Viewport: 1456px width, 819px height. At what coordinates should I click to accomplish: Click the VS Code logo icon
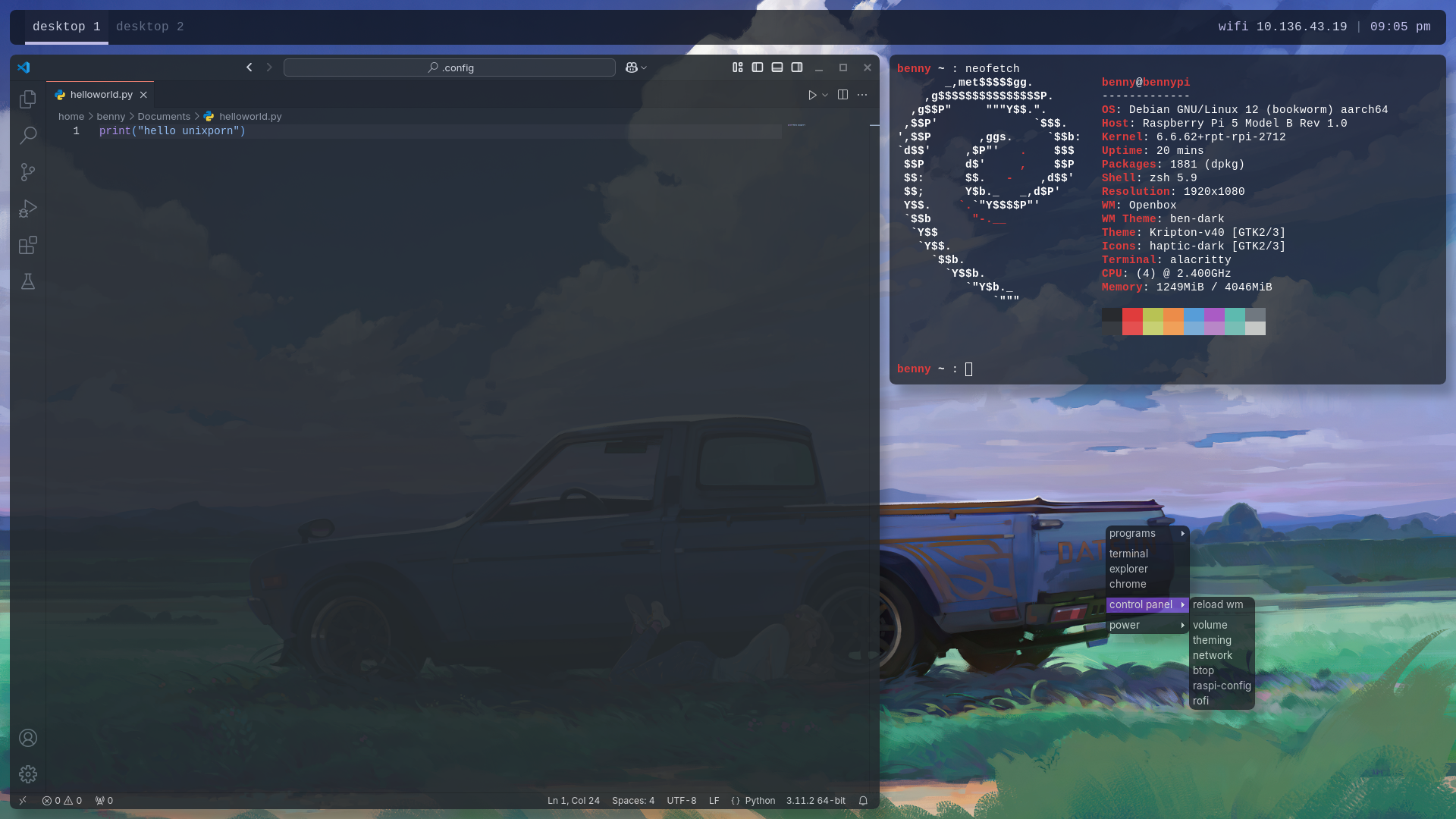(x=24, y=67)
